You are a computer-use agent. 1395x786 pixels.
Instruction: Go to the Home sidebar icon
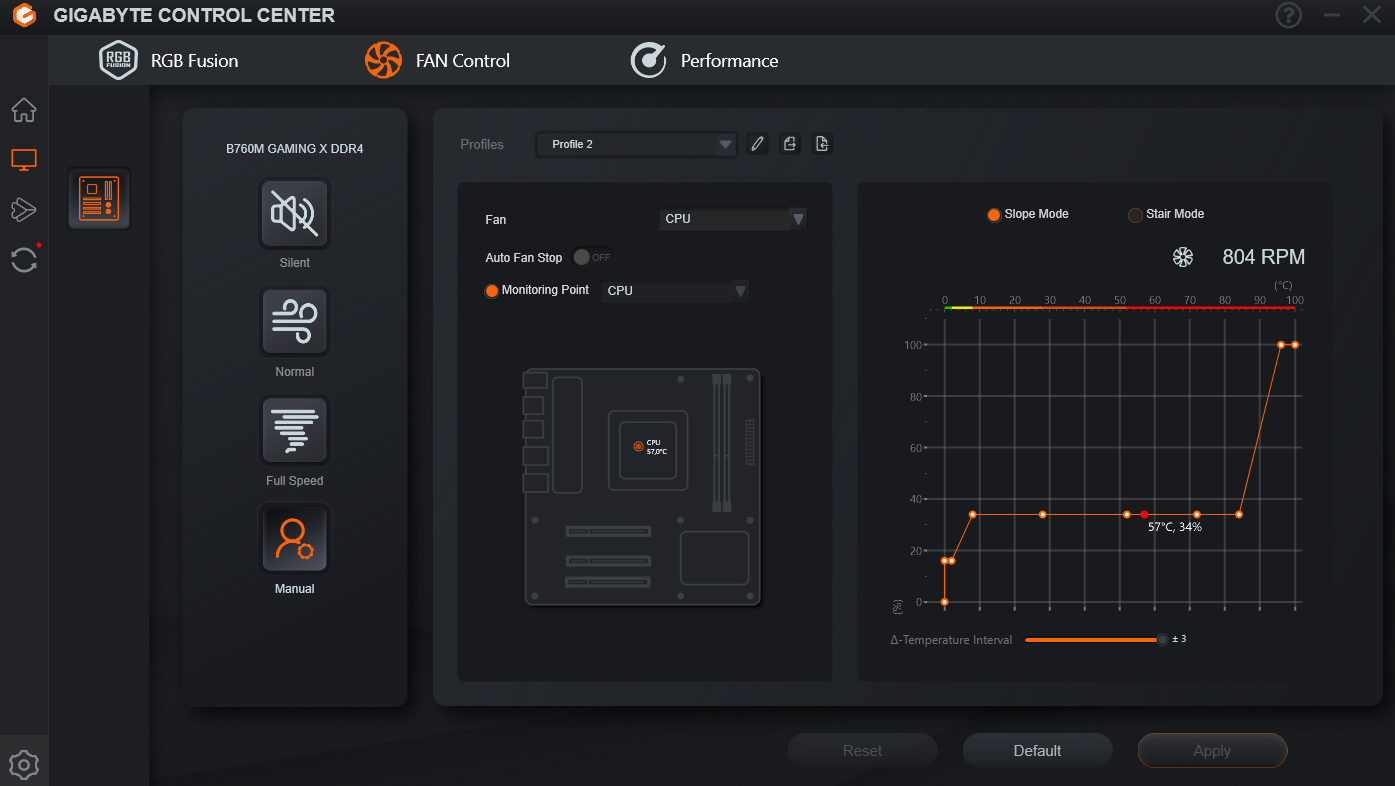click(x=24, y=109)
